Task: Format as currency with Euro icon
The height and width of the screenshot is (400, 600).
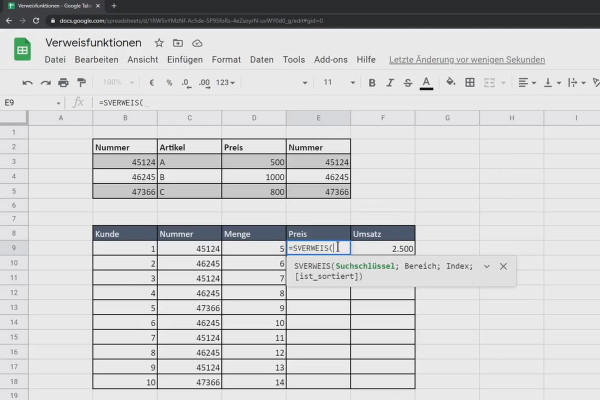Action: click(152, 83)
